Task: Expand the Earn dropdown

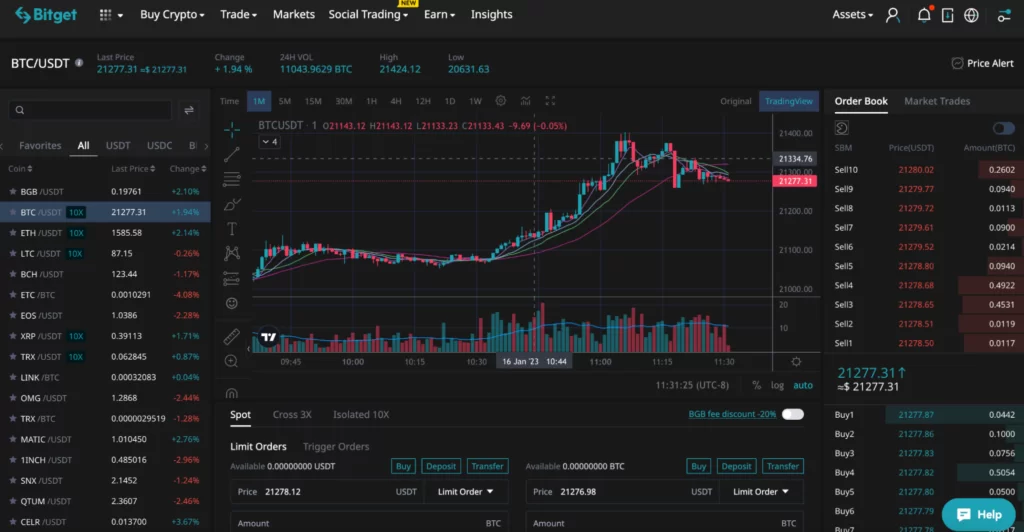Action: (439, 14)
